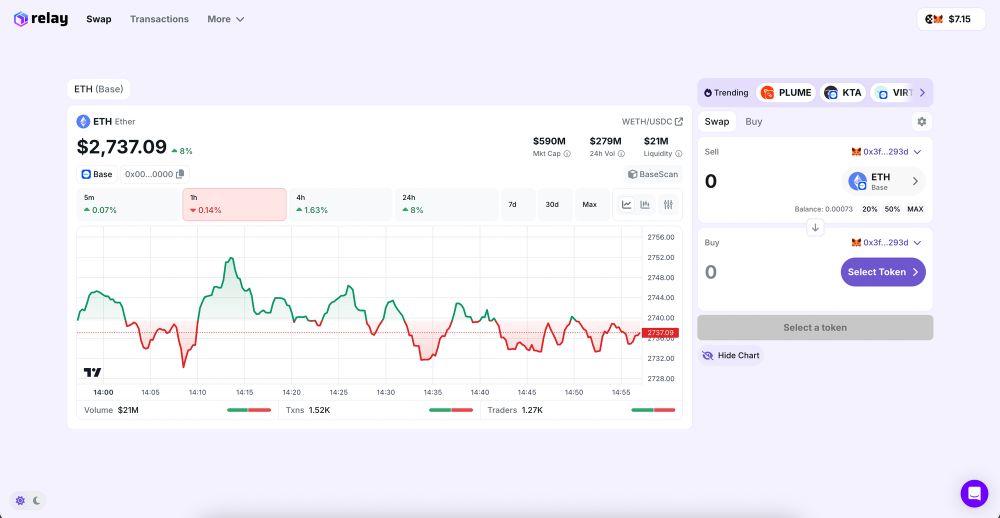Open swap settings gear
This screenshot has height=518, width=1000.
pos(922,121)
